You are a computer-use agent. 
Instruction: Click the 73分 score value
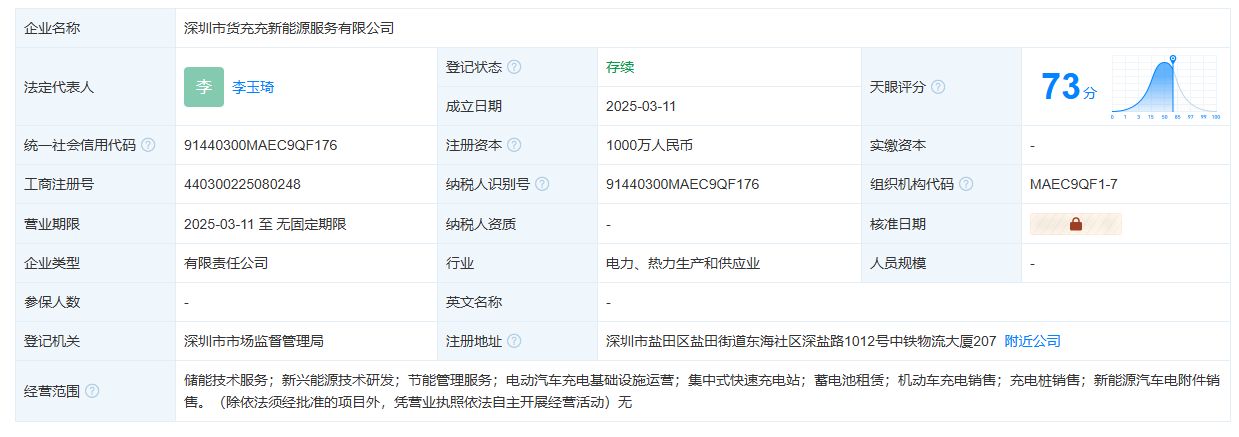(1069, 87)
